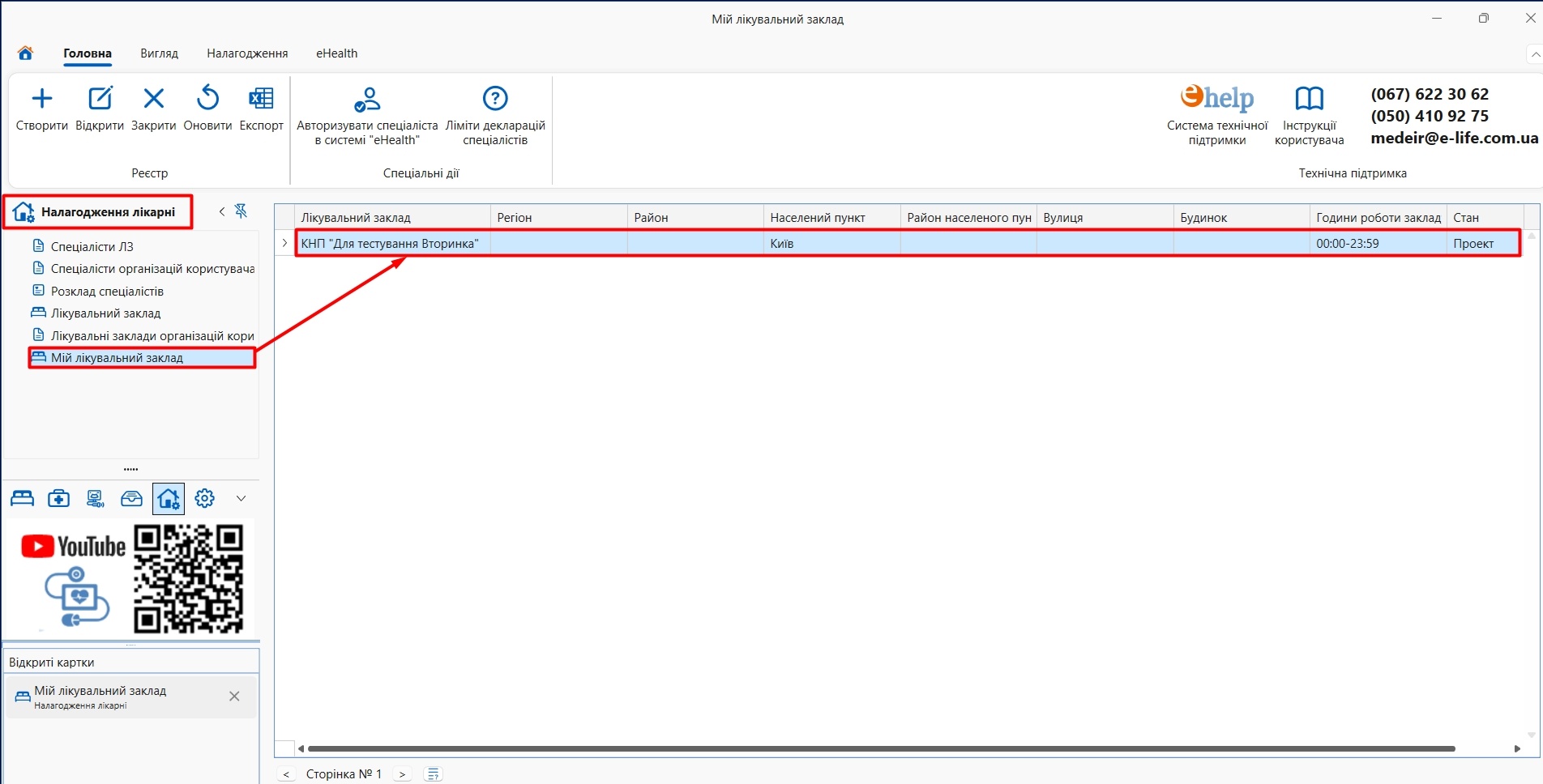Sort by the Населений пункт column header

[x=818, y=218]
